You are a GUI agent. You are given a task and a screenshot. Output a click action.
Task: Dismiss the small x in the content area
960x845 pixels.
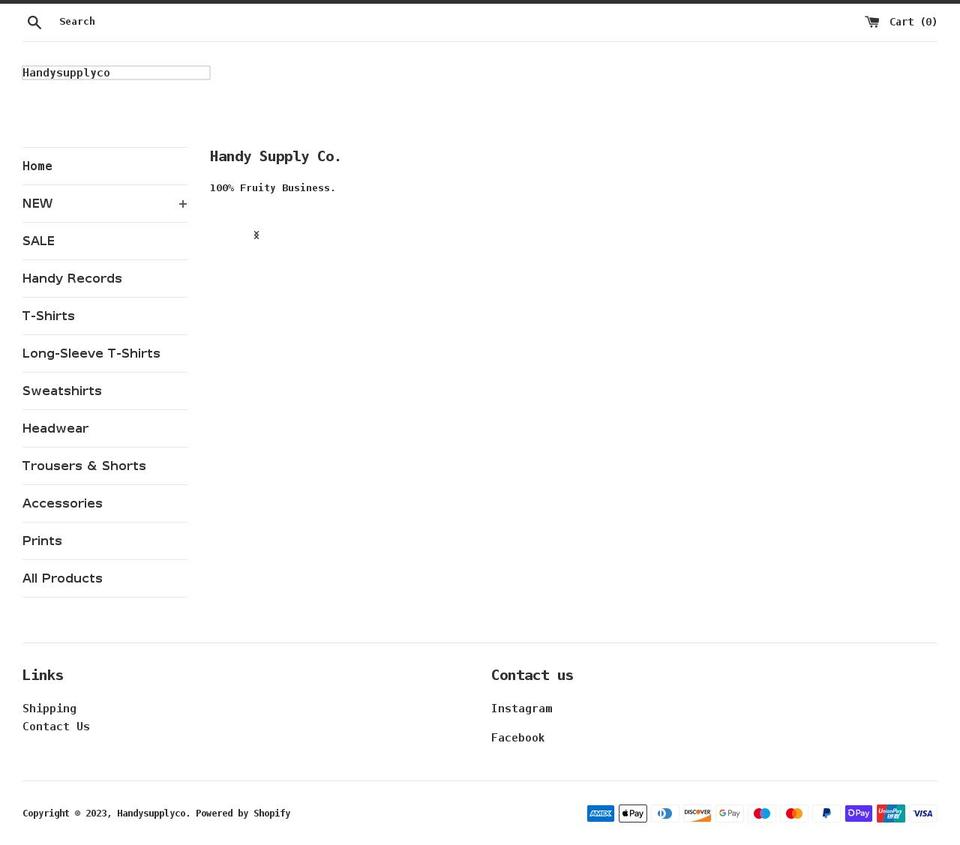(x=256, y=235)
